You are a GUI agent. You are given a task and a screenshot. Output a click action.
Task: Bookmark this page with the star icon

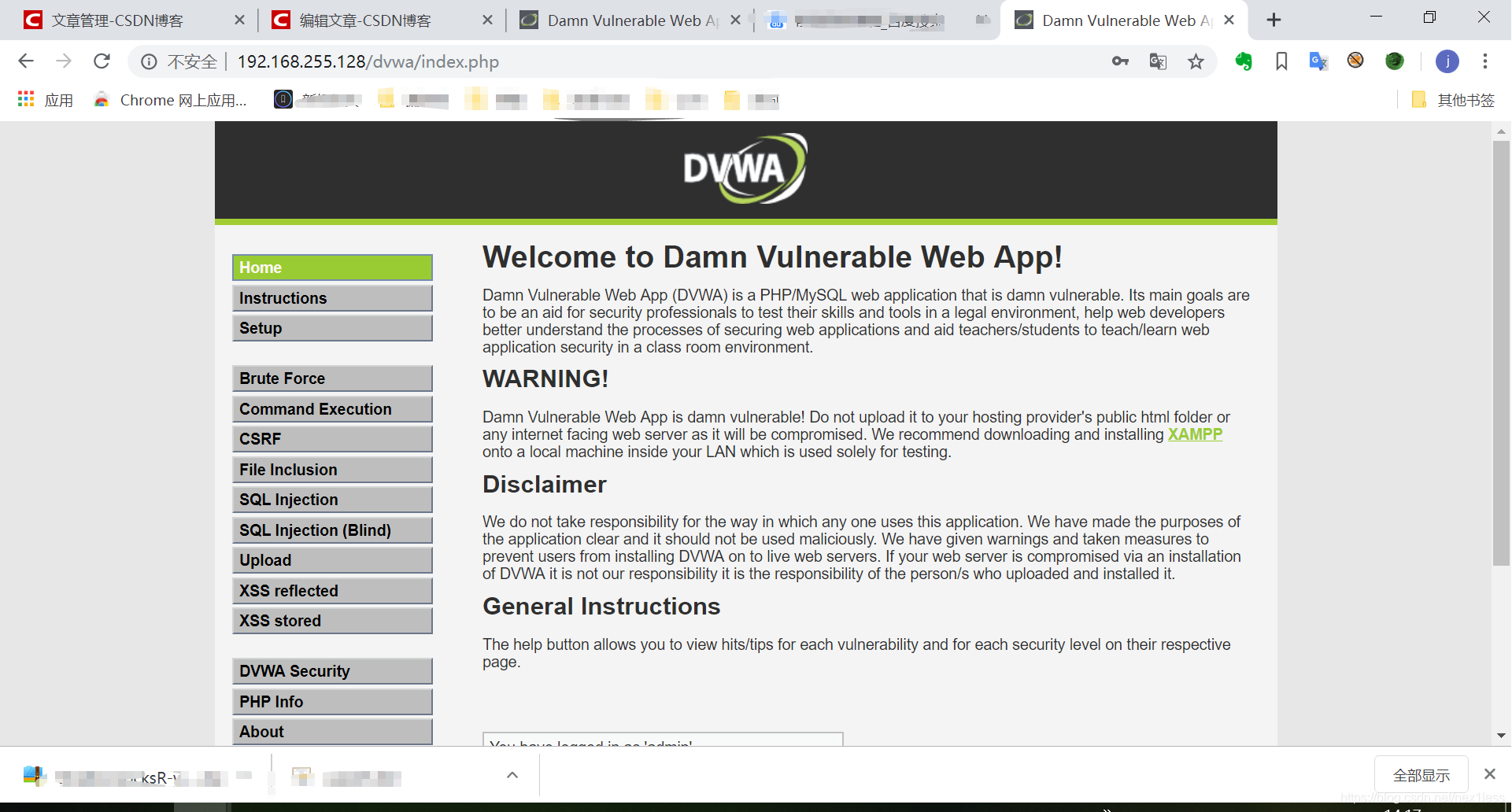pyautogui.click(x=1196, y=61)
